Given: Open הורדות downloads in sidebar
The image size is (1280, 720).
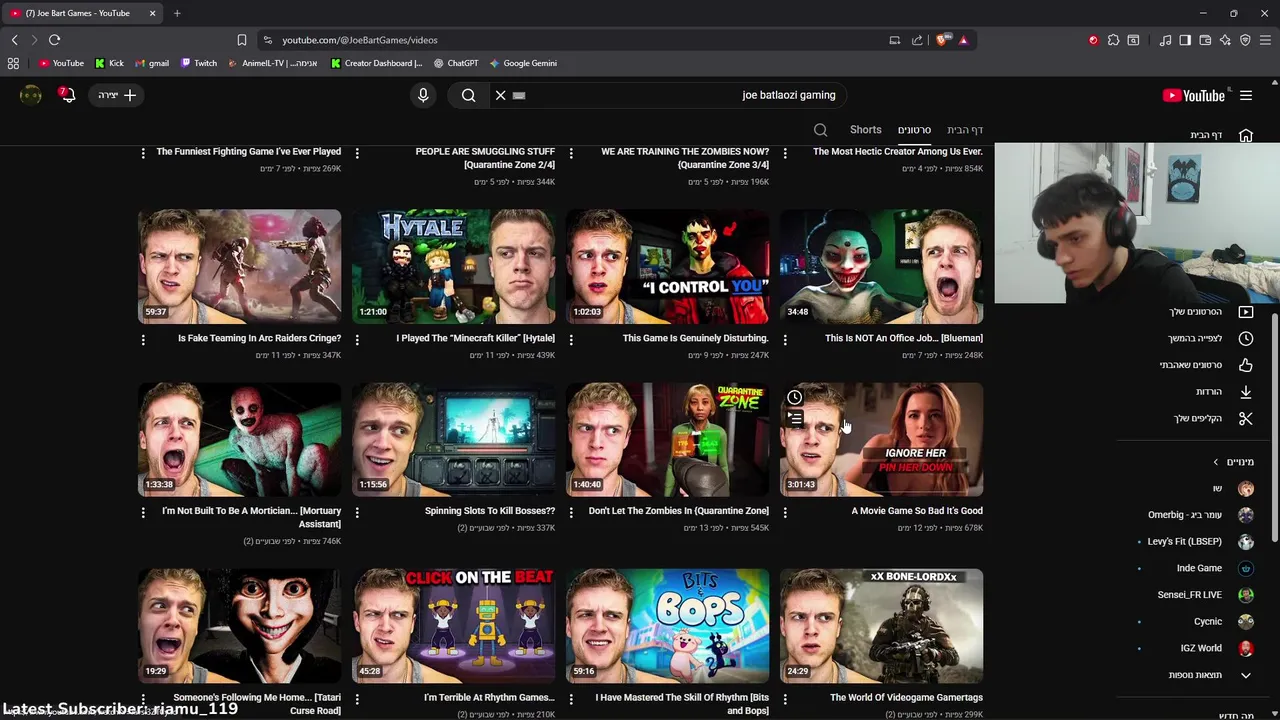Looking at the screenshot, I should (x=1224, y=392).
